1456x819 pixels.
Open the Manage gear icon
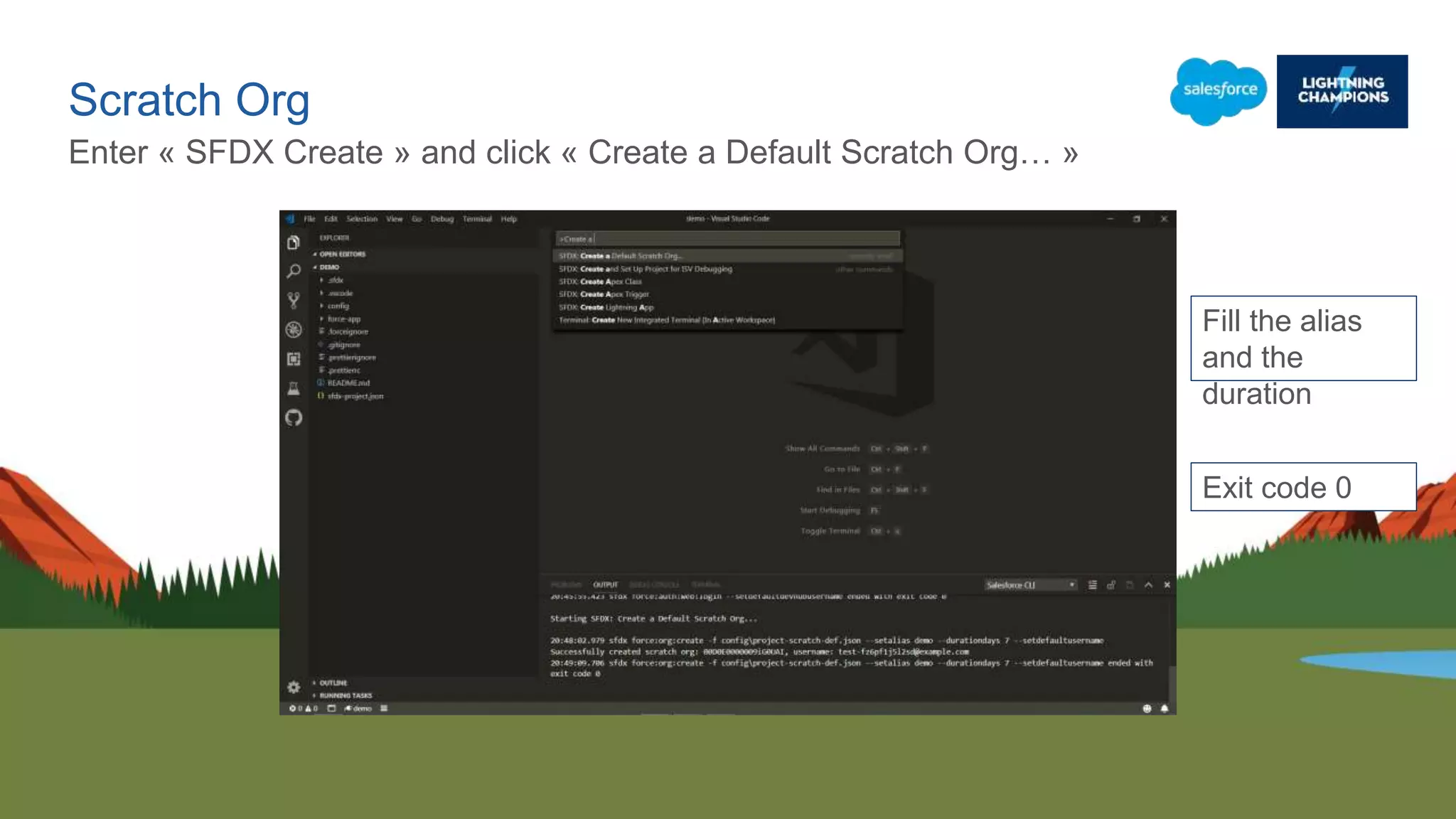pyautogui.click(x=294, y=687)
